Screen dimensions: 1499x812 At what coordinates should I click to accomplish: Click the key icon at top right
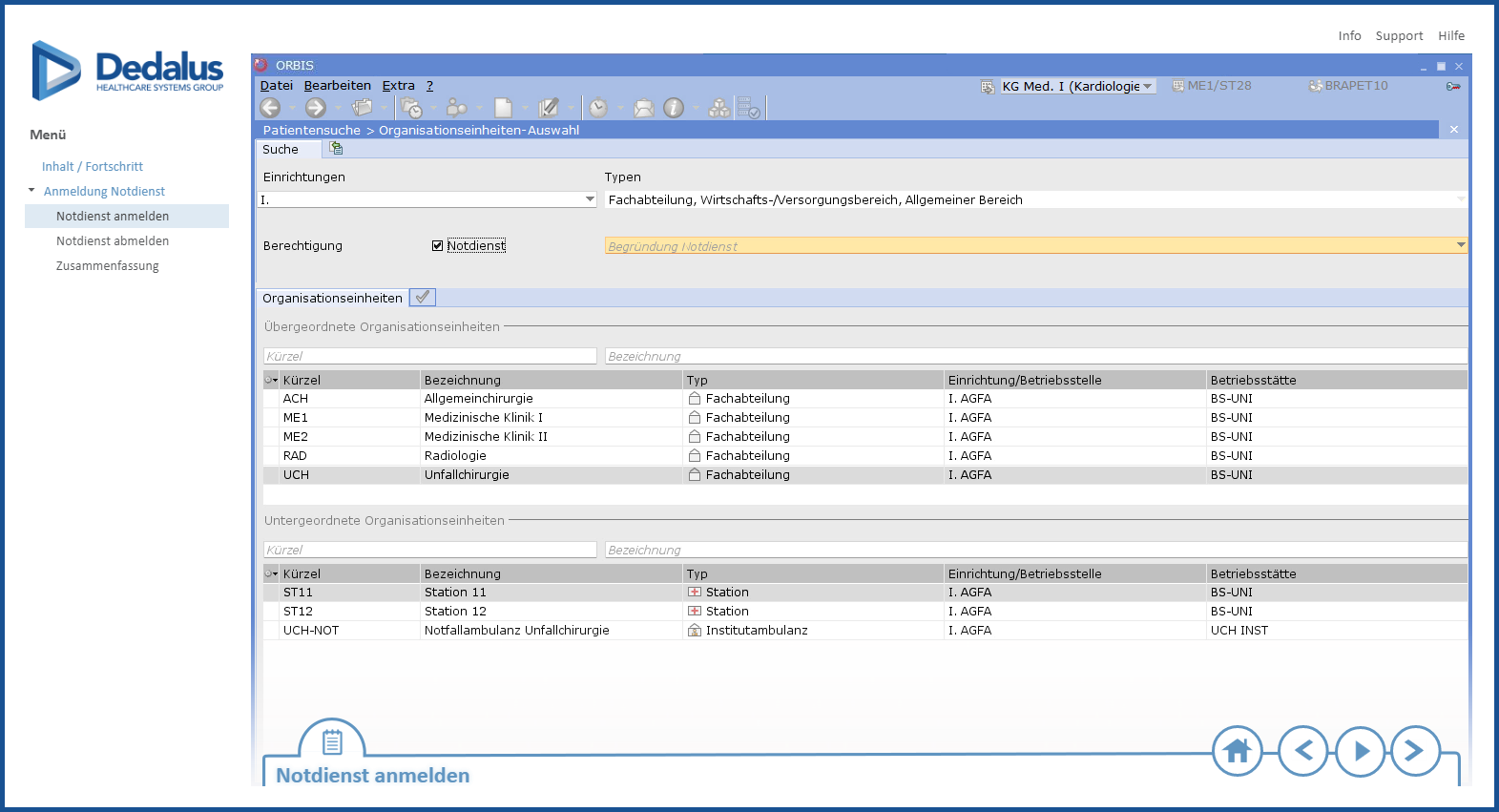coord(1453,86)
